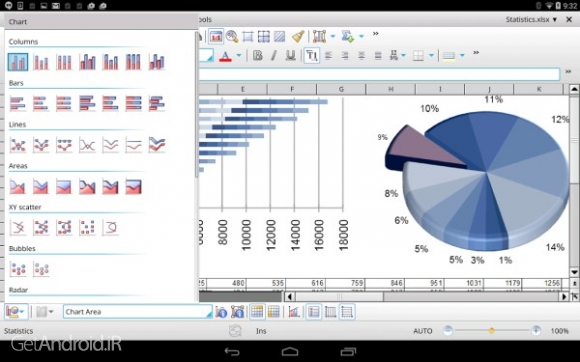Click the AutoSum sigma icon
Screen dimensions: 580x362
coord(347,36)
